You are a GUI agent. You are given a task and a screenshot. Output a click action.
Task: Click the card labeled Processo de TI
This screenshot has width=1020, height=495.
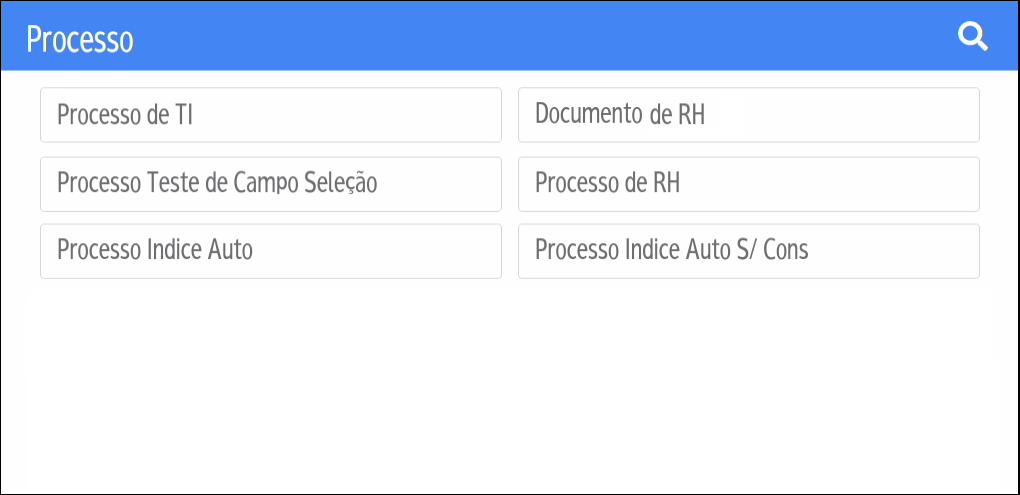[271, 115]
